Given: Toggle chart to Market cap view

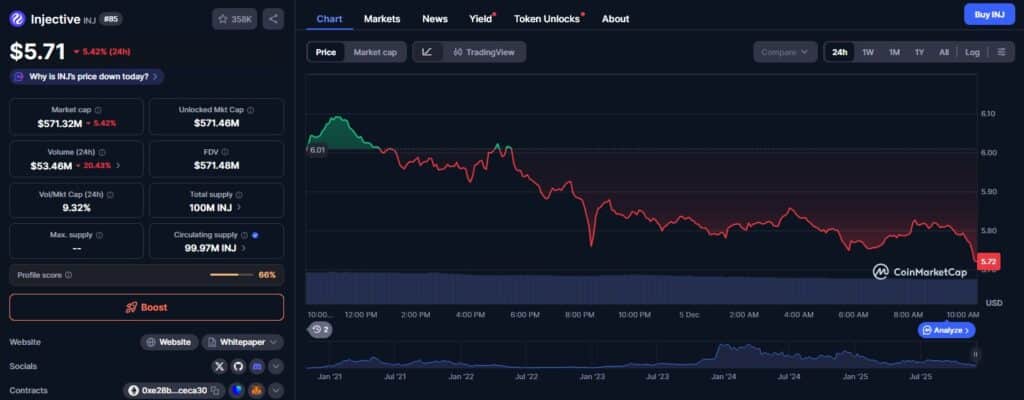Looking at the screenshot, I should pos(375,52).
